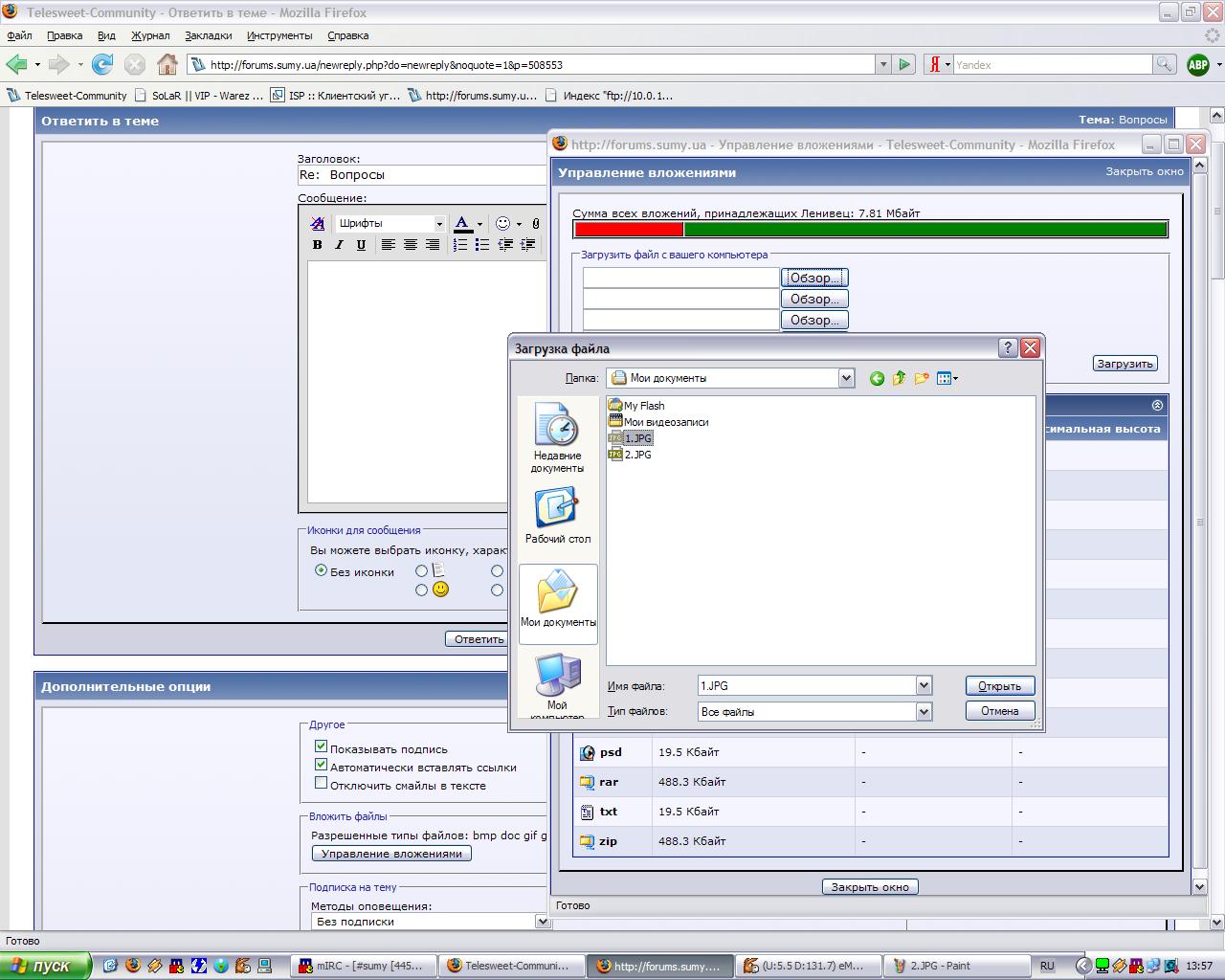Enable 'Отключить смайлы в тексте' checkbox
This screenshot has width=1225, height=980.
[x=322, y=783]
